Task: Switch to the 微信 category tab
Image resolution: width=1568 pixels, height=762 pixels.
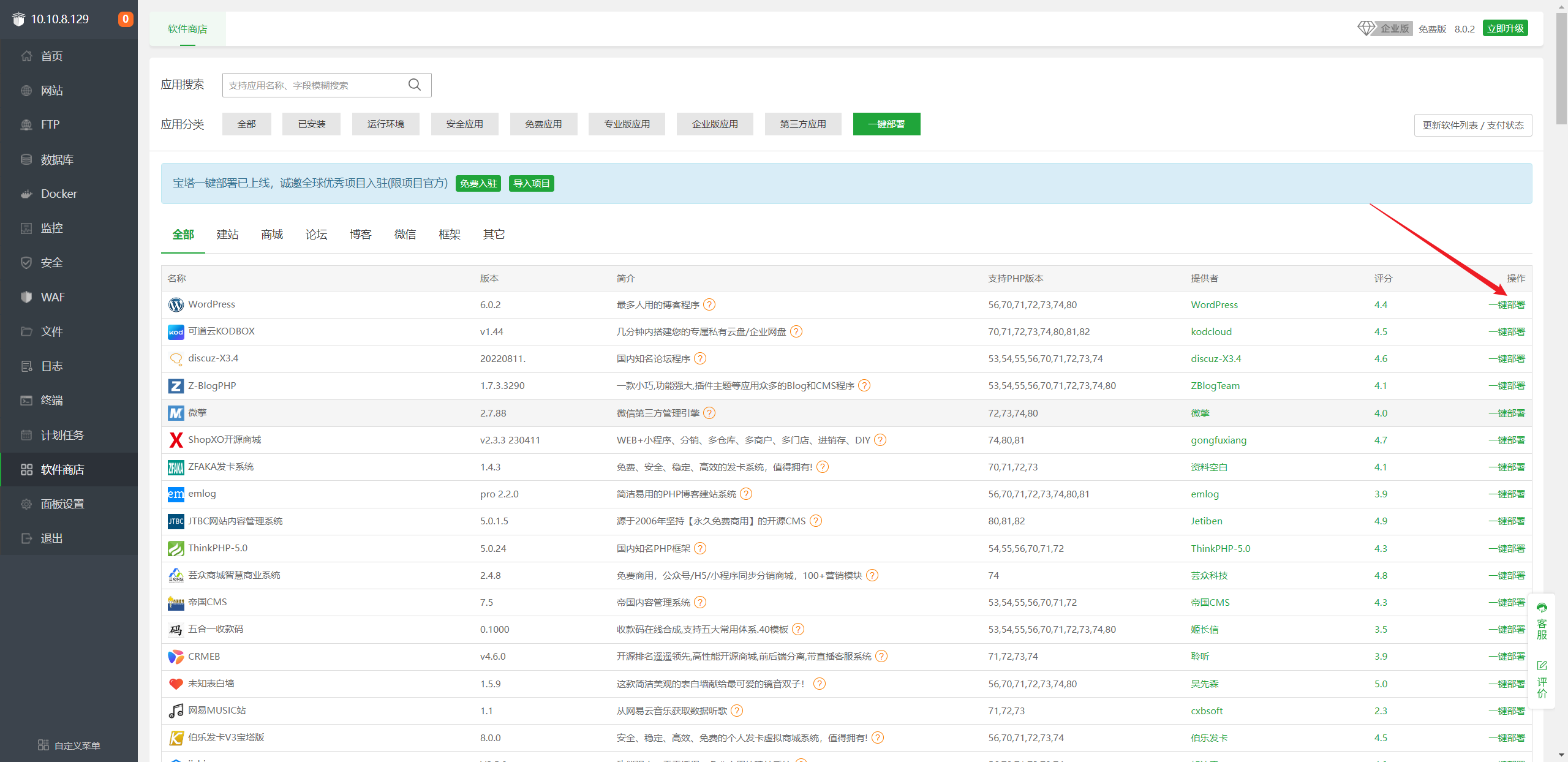Action: coord(405,235)
